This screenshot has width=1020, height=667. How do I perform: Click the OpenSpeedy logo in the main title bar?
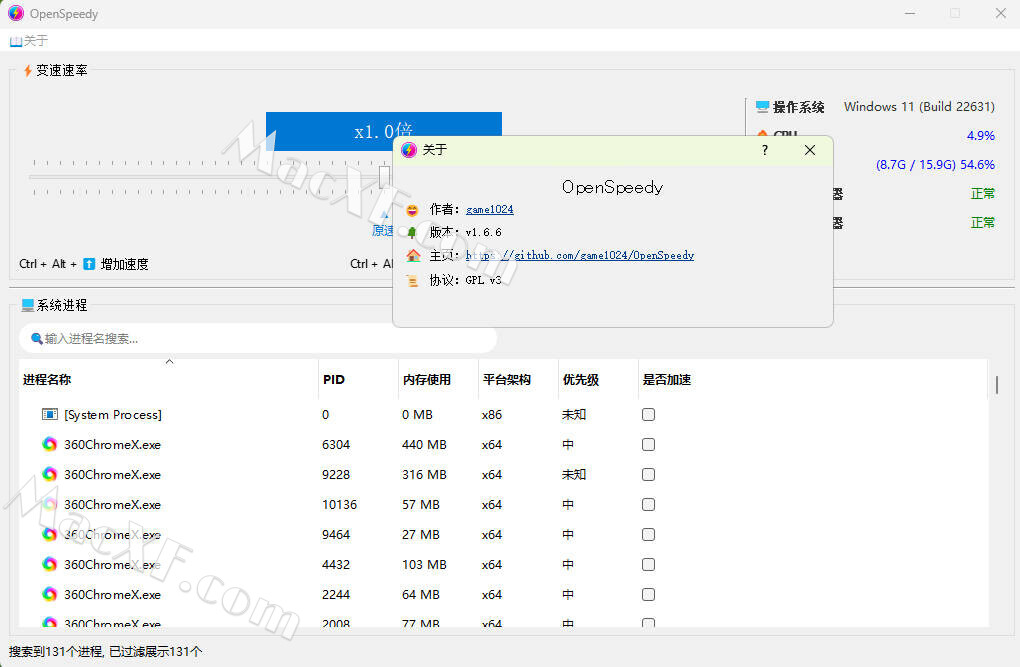click(16, 14)
